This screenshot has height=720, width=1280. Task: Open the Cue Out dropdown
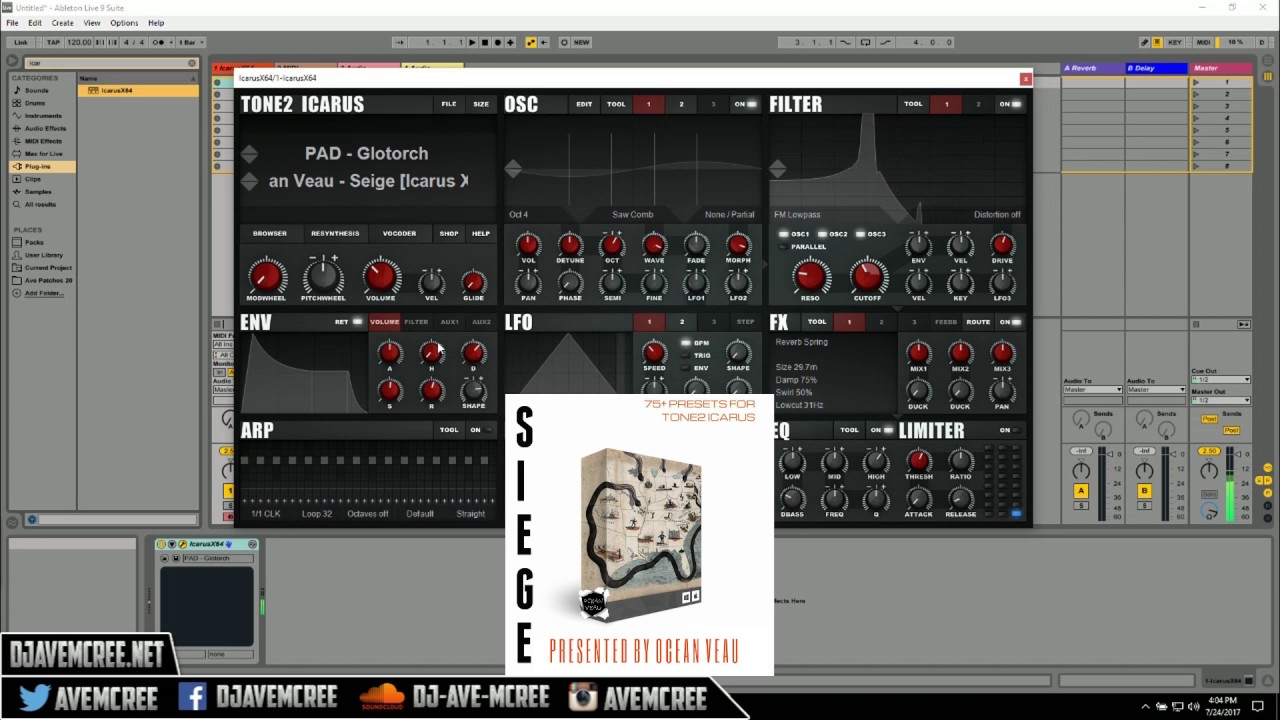pyautogui.click(x=1220, y=380)
